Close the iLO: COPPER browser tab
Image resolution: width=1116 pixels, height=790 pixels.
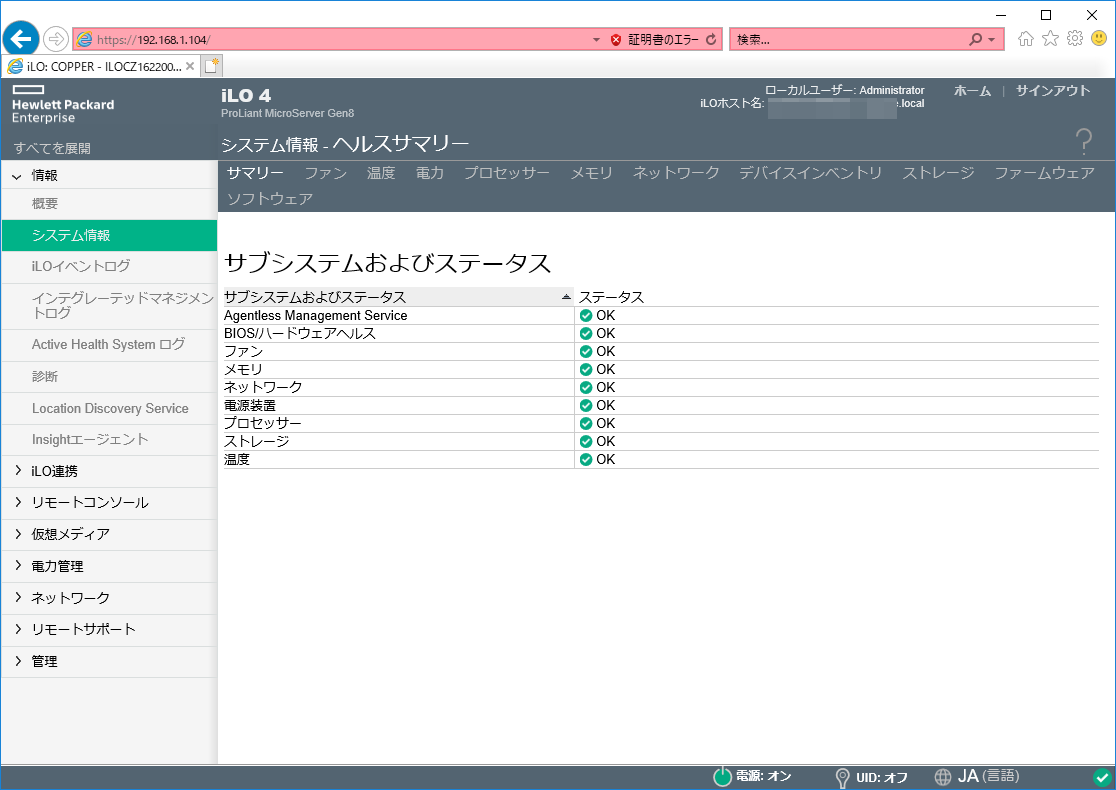click(190, 66)
